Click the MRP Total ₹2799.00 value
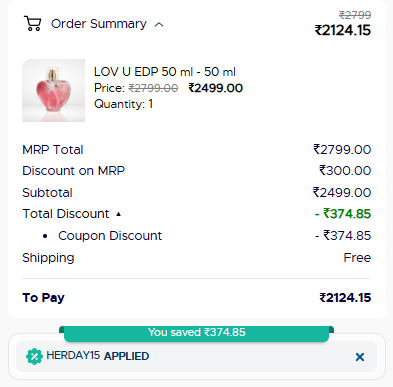 click(x=342, y=150)
